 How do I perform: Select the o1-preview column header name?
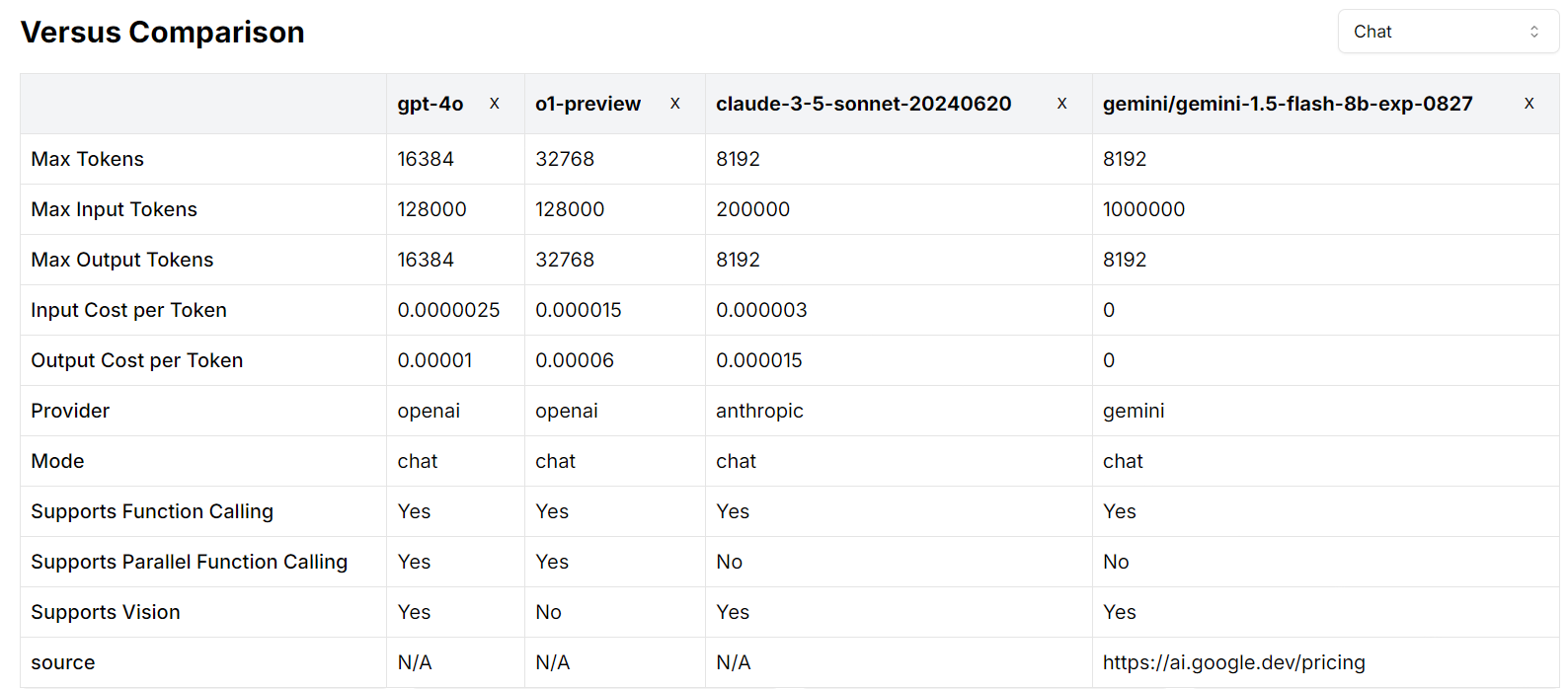tap(588, 104)
